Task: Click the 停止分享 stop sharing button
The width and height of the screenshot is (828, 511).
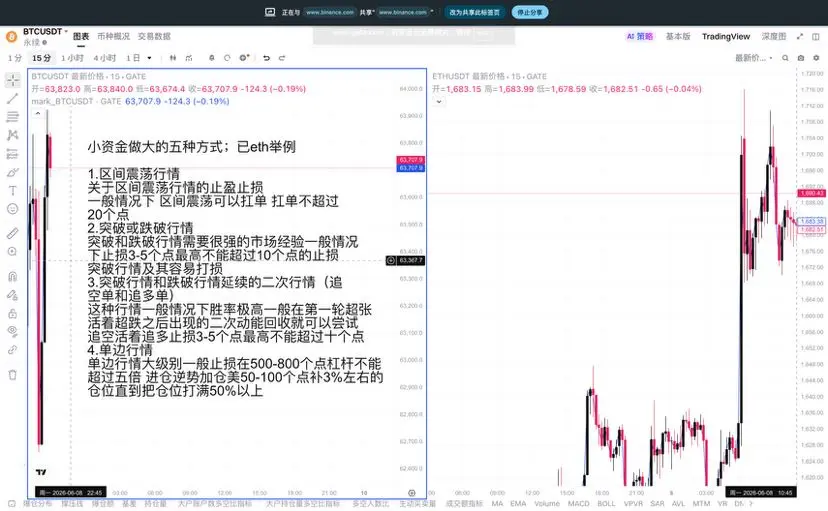Action: click(530, 12)
